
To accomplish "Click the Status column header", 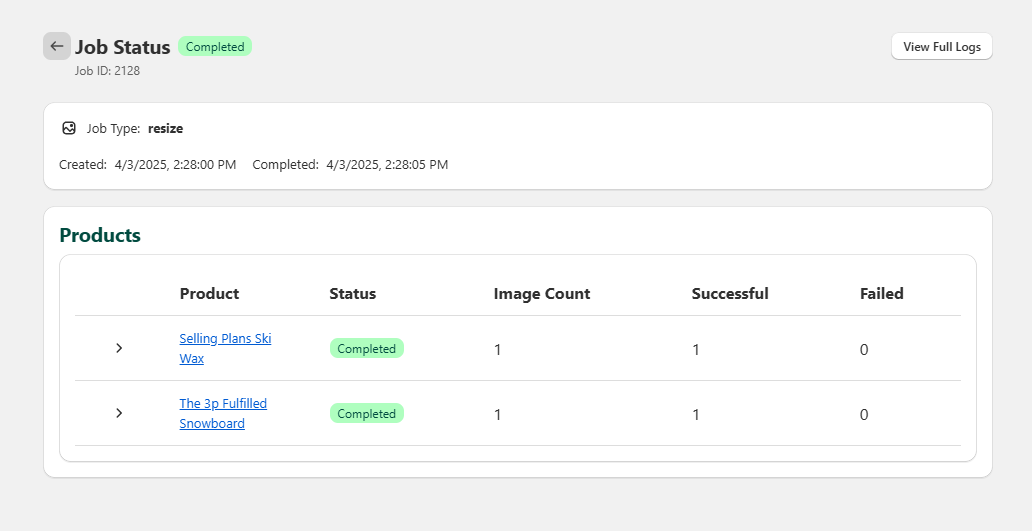I will click(352, 293).
